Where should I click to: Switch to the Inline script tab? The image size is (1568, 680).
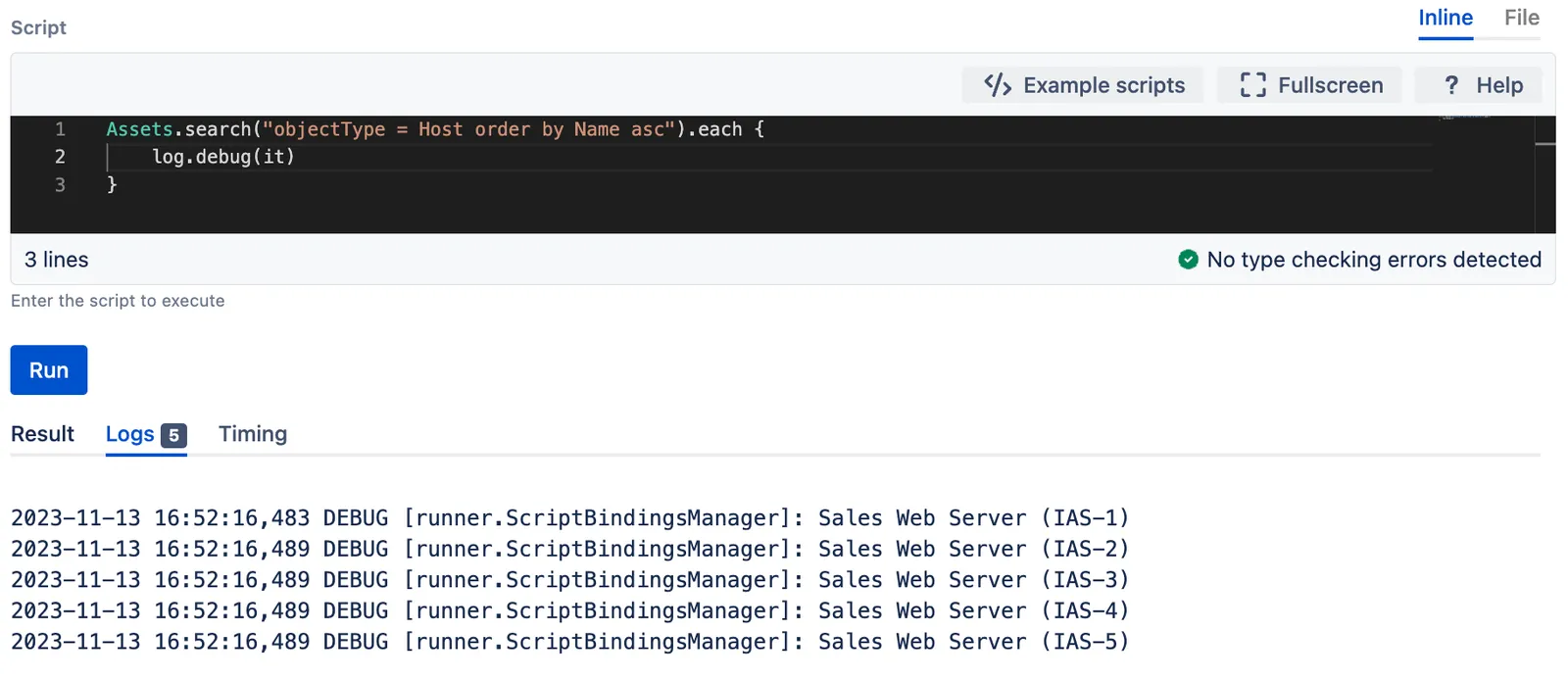[x=1445, y=18]
